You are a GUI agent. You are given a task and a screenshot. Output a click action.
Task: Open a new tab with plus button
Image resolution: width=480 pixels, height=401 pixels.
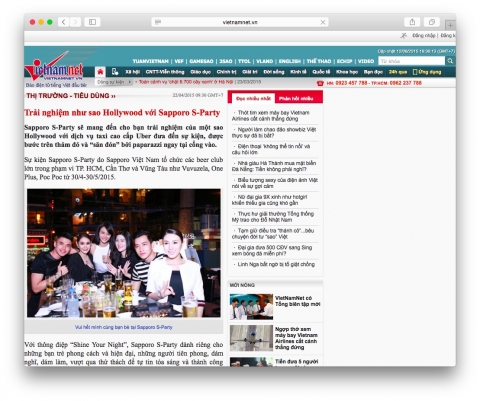pyautogui.click(x=450, y=25)
